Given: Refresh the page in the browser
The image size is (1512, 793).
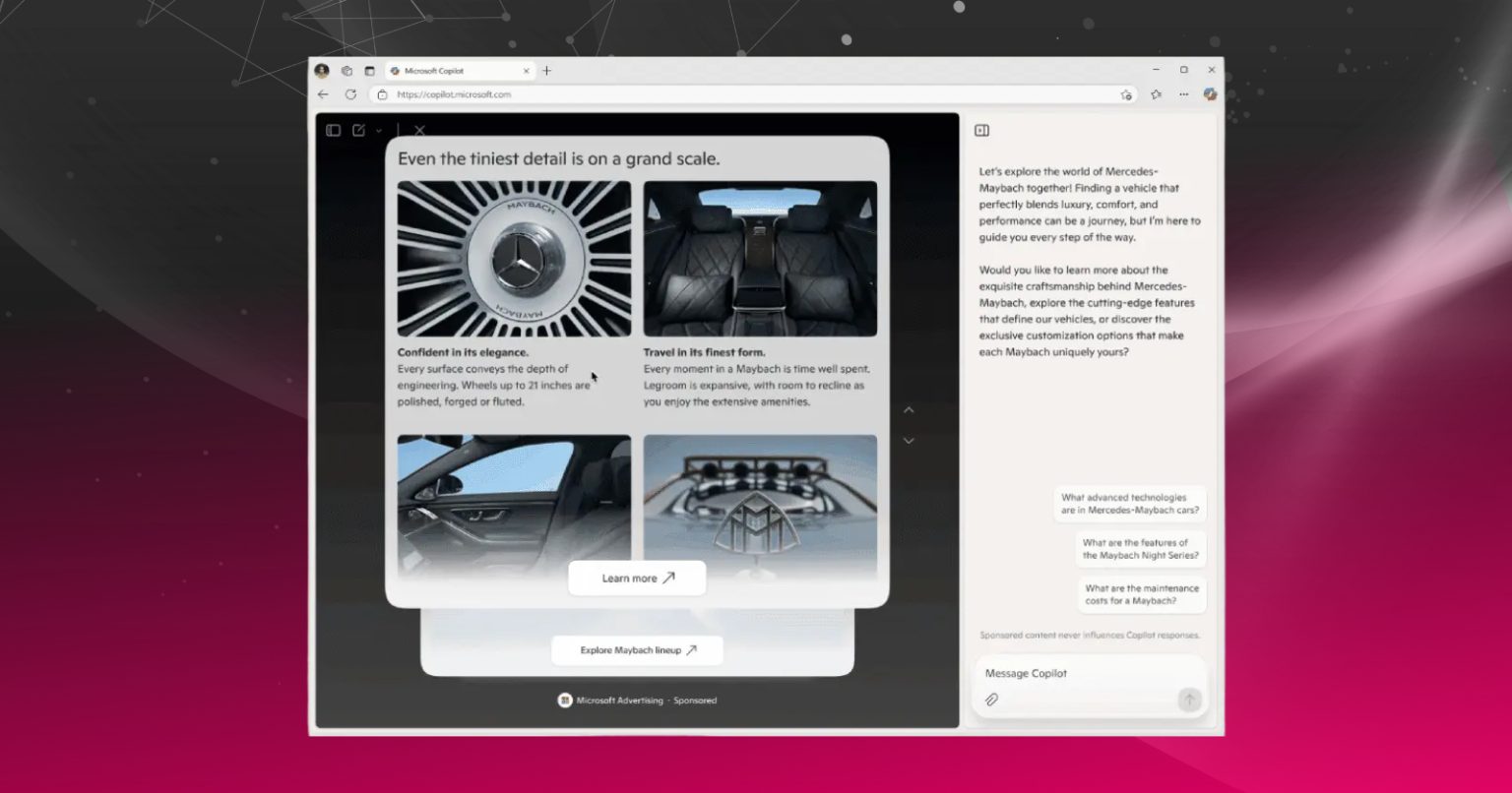Looking at the screenshot, I should point(350,94).
